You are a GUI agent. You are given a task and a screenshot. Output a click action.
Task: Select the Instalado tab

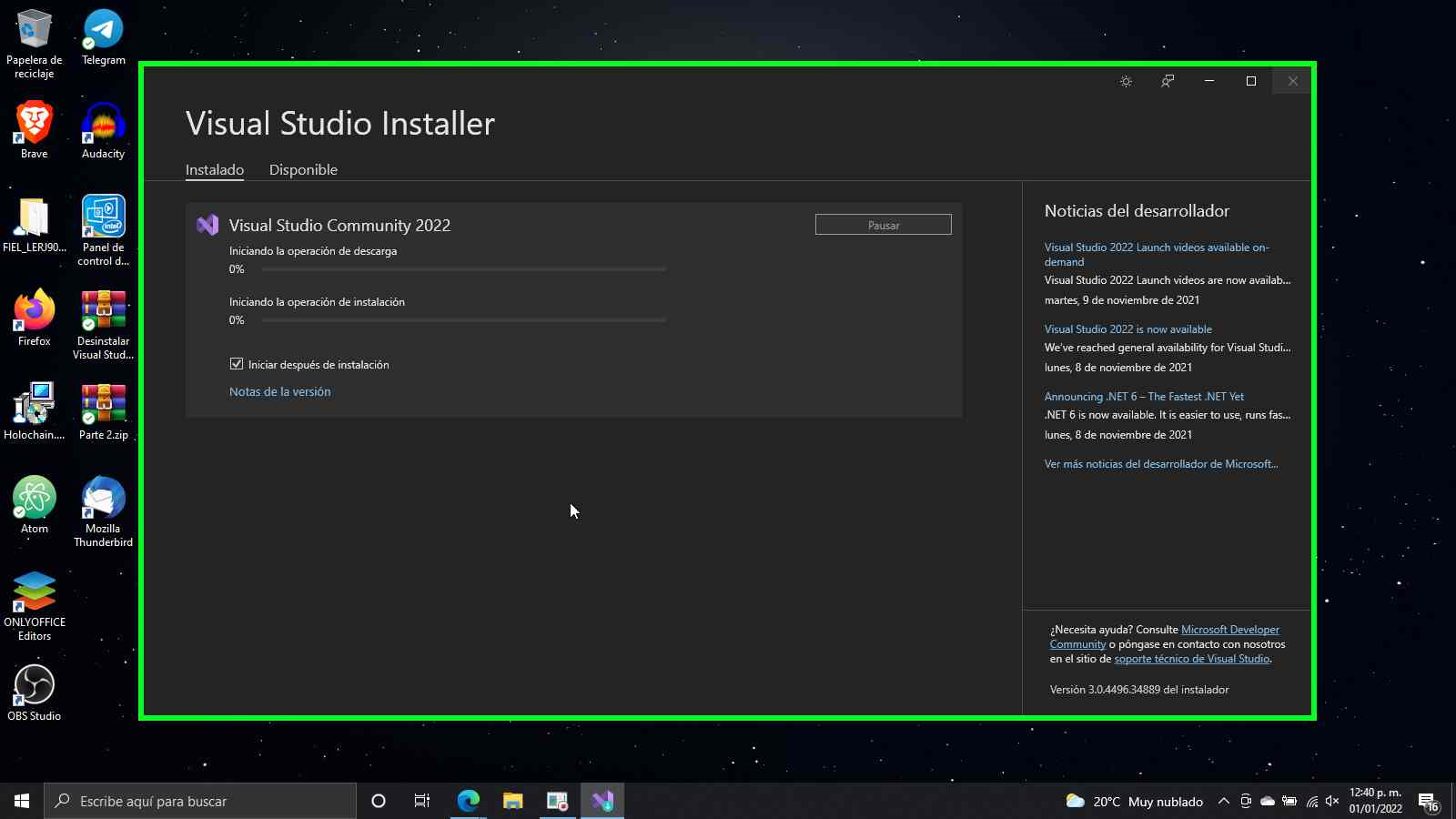coord(215,169)
